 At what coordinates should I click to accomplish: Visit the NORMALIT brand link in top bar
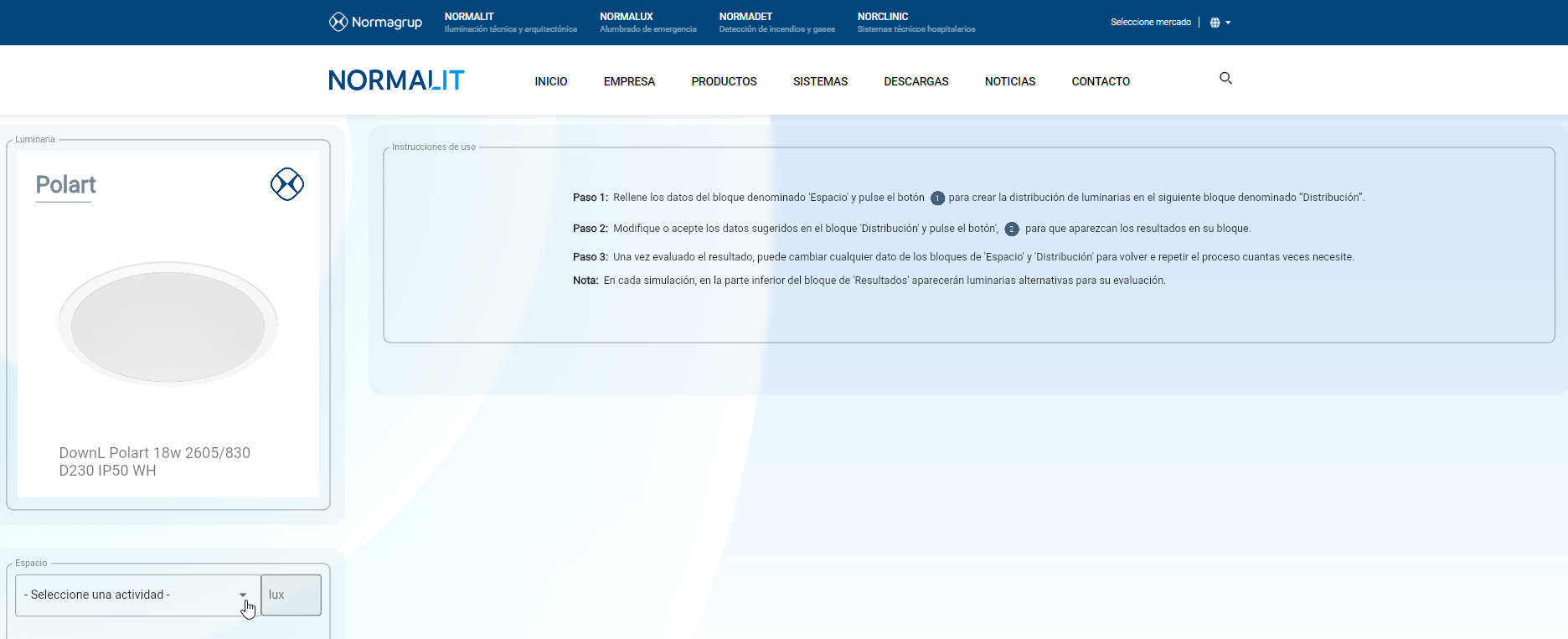[510, 23]
